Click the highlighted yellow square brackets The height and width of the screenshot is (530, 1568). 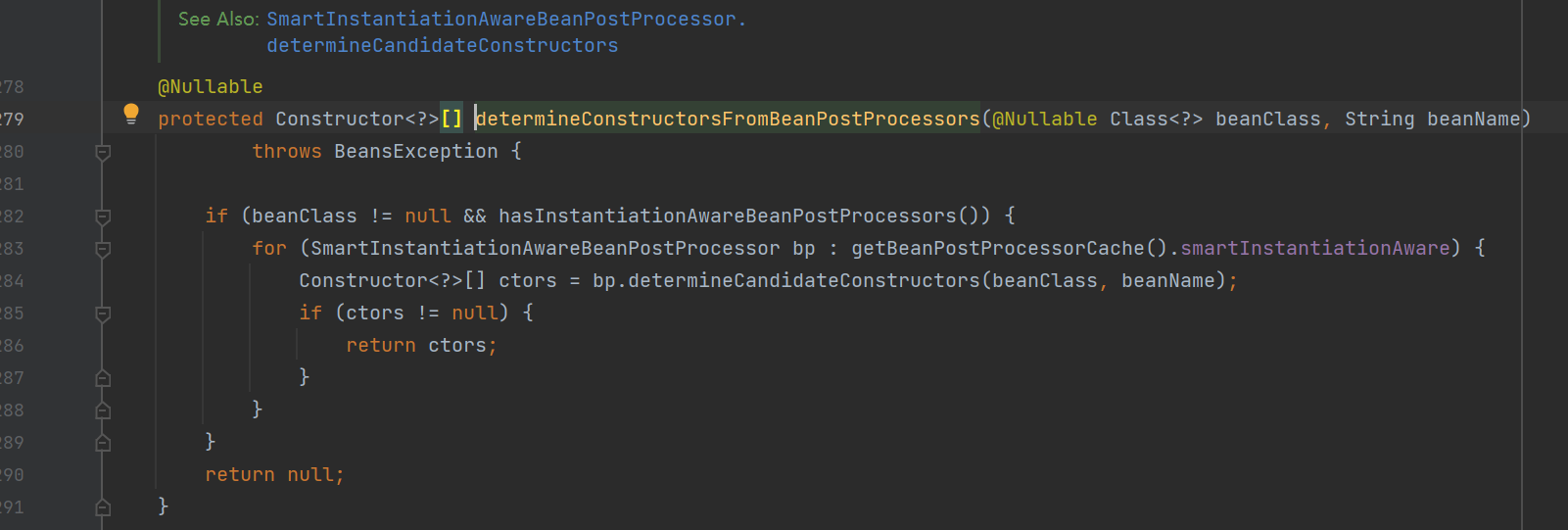click(451, 120)
